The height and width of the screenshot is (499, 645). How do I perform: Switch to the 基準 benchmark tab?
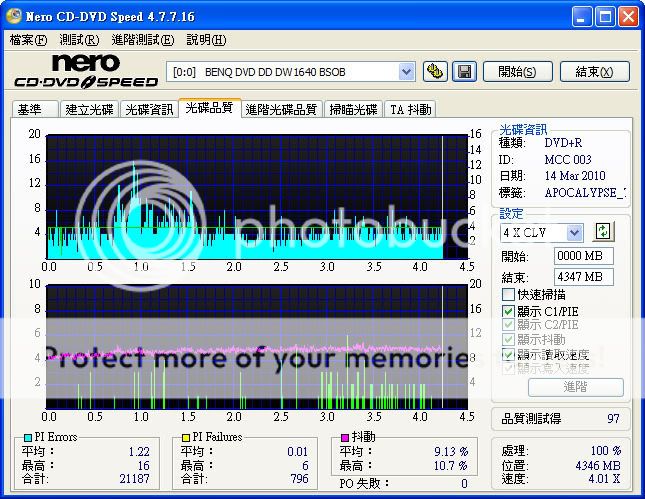click(x=35, y=109)
